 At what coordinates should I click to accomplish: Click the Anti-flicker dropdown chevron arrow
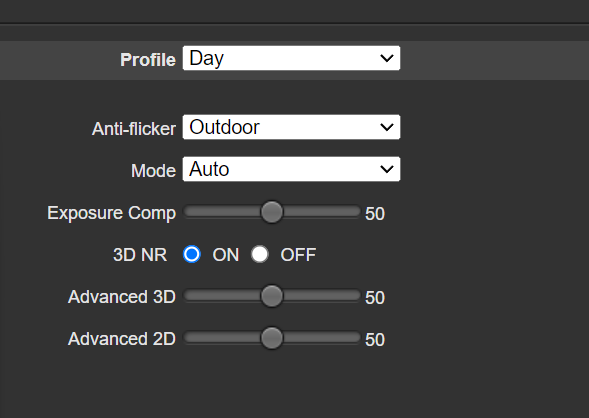coord(387,127)
